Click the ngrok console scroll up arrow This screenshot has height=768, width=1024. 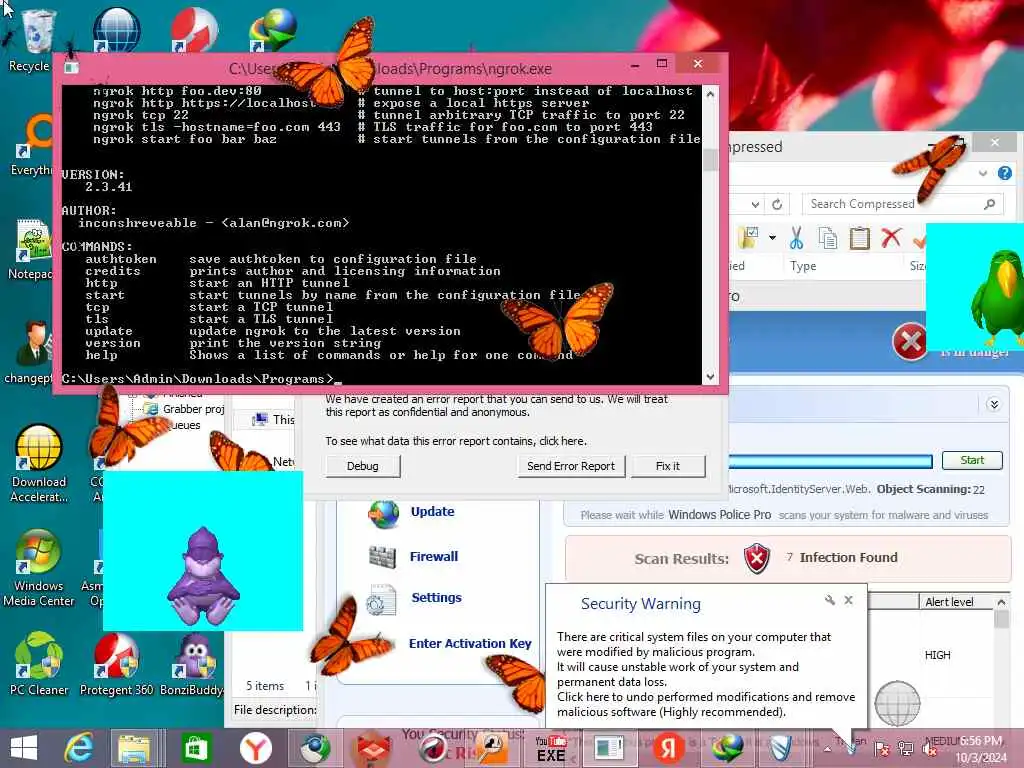pyautogui.click(x=711, y=95)
